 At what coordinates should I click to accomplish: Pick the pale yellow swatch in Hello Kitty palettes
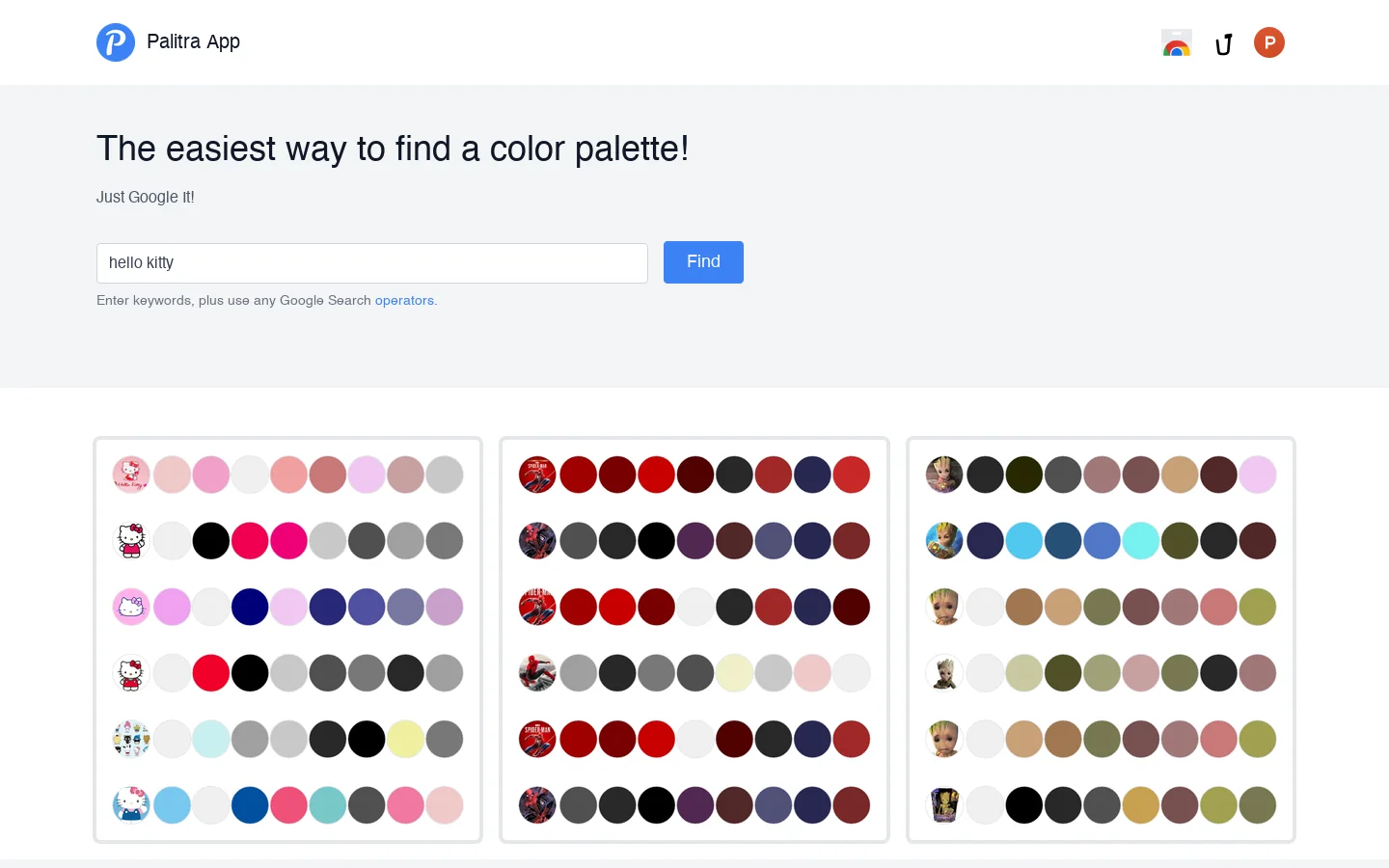click(405, 739)
